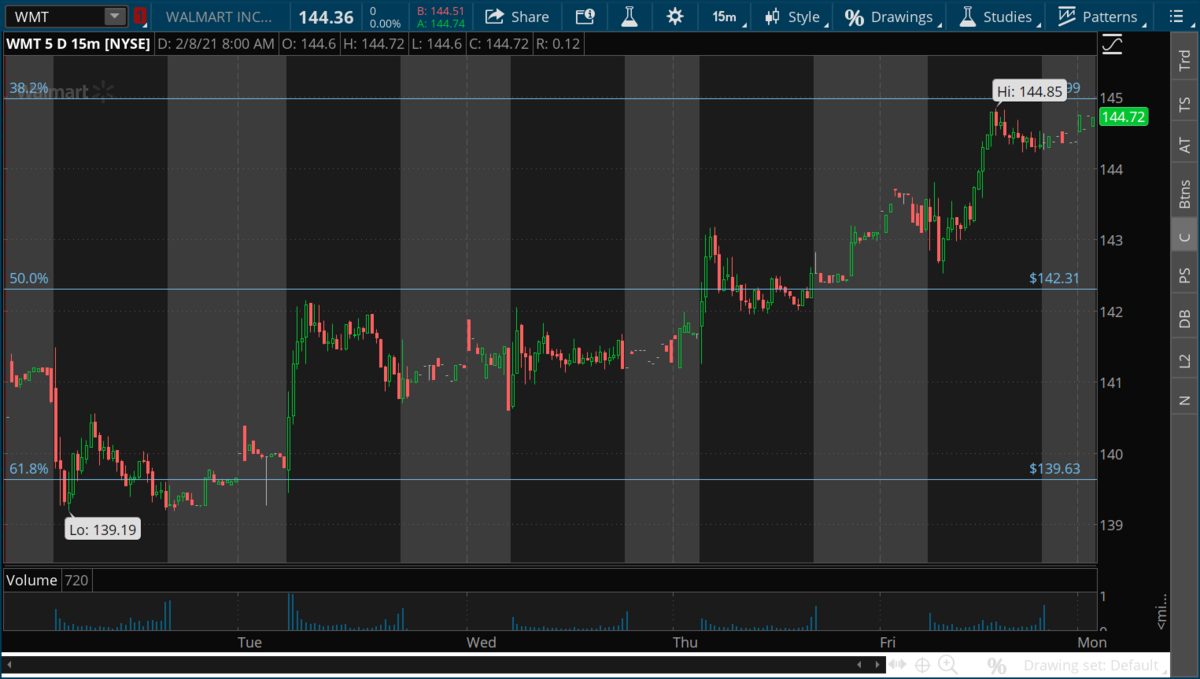
Task: Open the calendar alert icon next to Share
Action: [585, 16]
